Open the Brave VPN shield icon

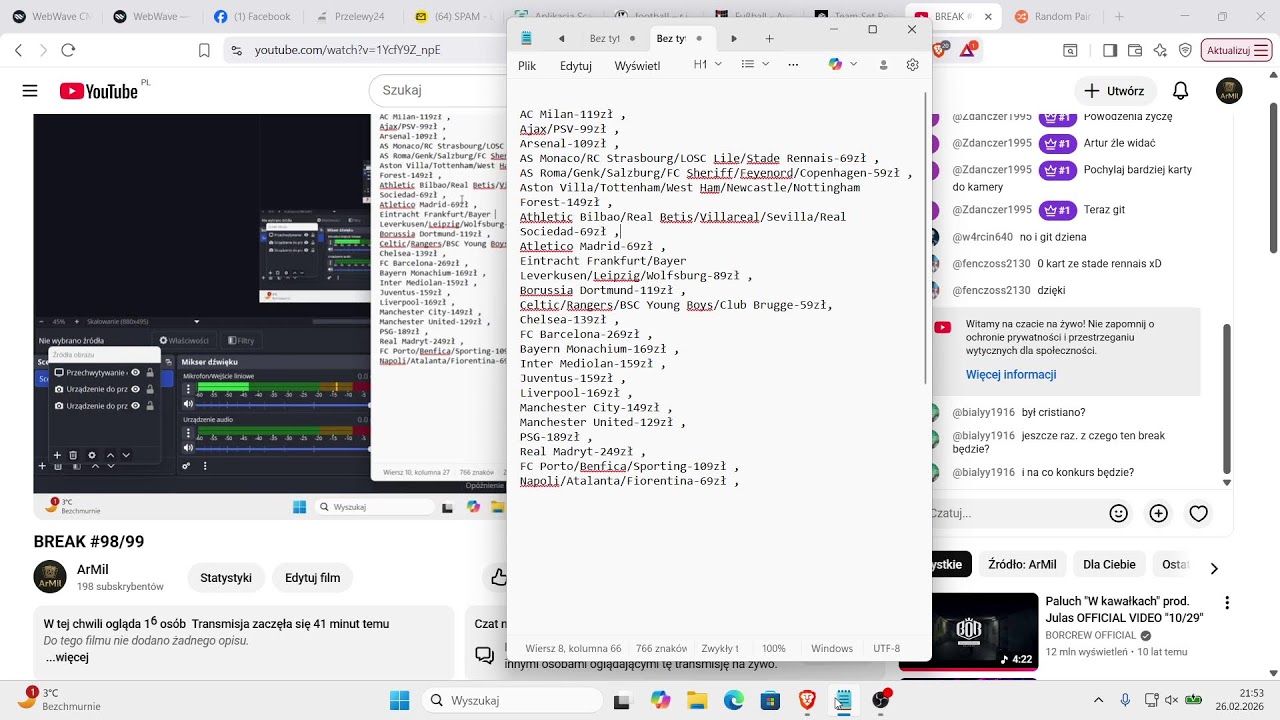pyautogui.click(x=1185, y=50)
